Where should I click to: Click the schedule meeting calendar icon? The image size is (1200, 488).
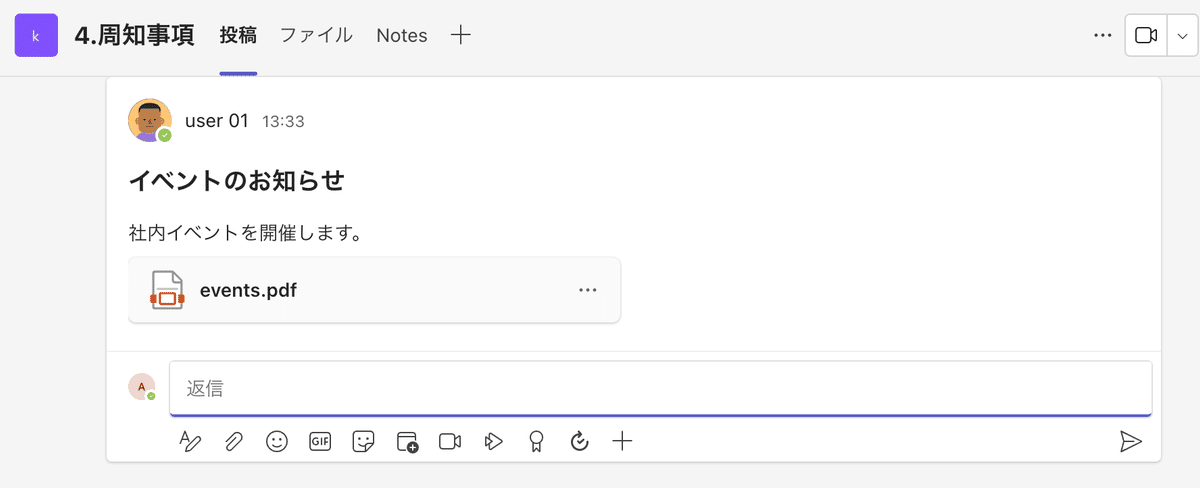407,441
